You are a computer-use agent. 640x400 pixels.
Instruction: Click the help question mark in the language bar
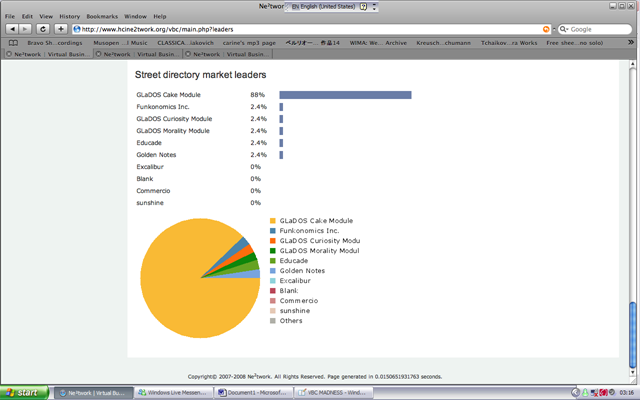363,7
